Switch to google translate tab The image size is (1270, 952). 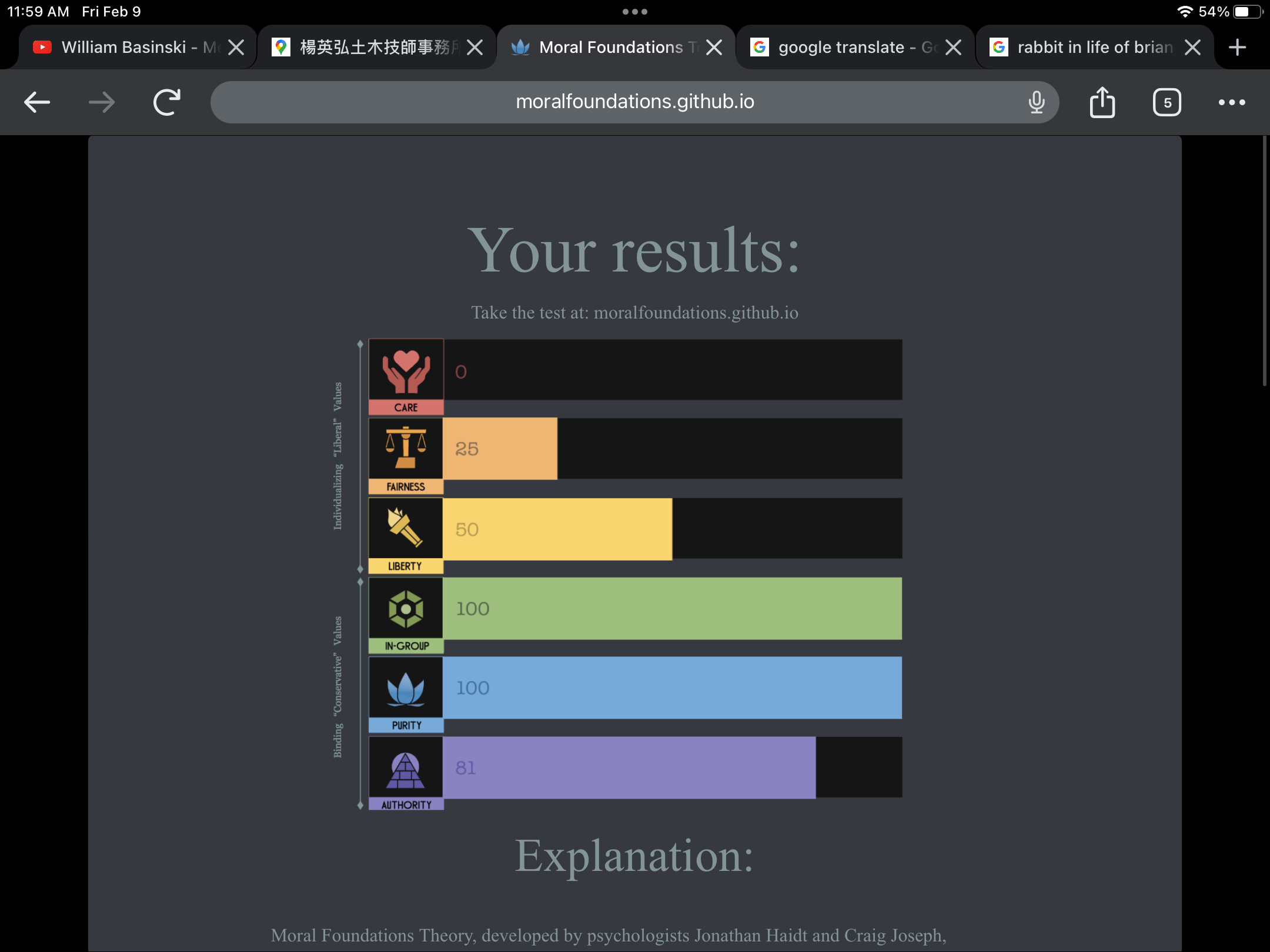tap(841, 47)
